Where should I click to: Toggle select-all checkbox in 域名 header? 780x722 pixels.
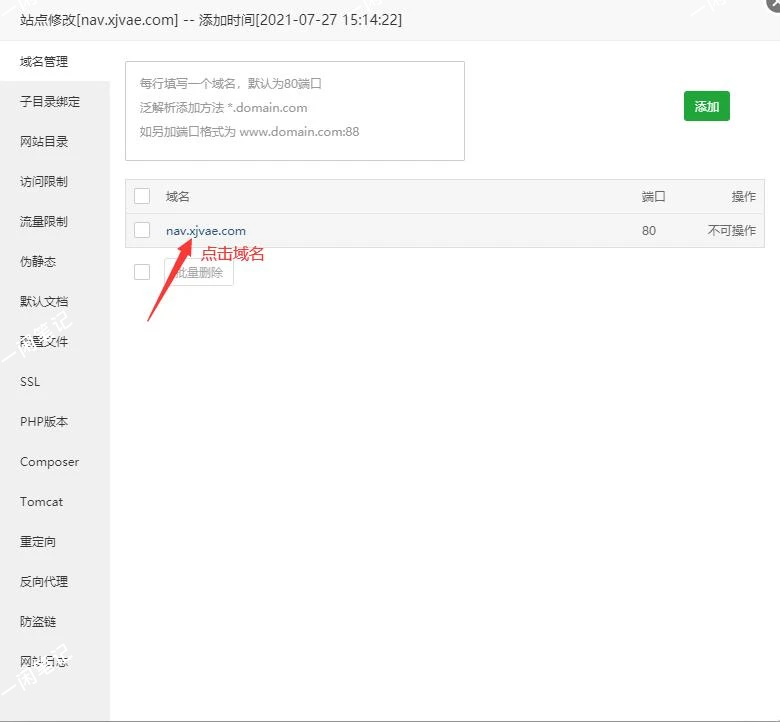click(x=142, y=196)
